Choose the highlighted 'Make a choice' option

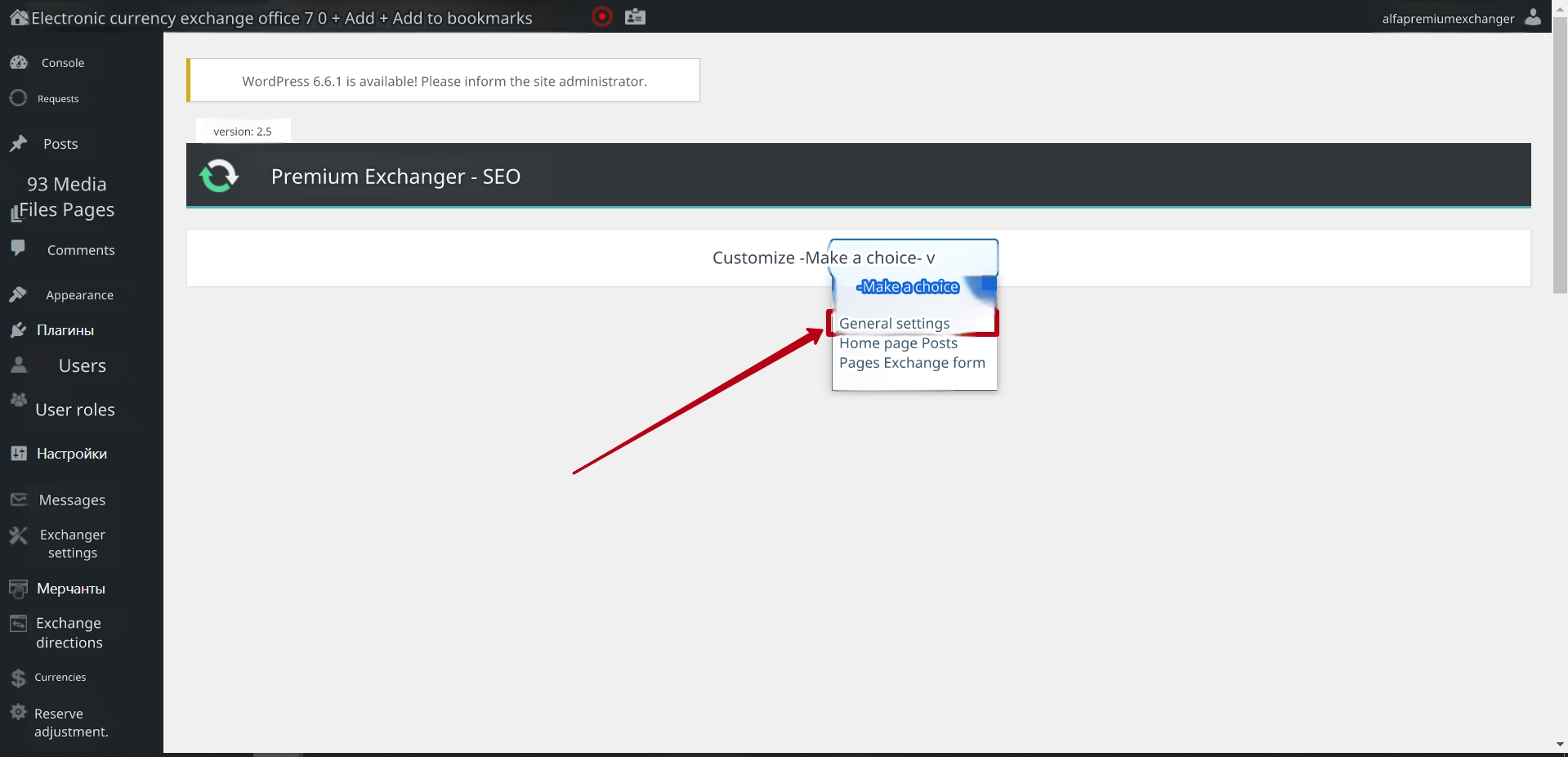[x=909, y=287]
